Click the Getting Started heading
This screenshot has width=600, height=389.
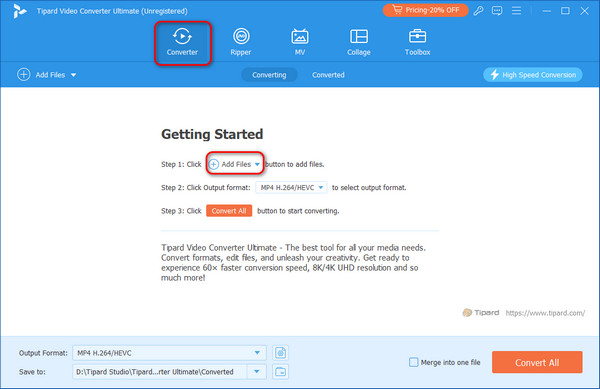pos(212,134)
